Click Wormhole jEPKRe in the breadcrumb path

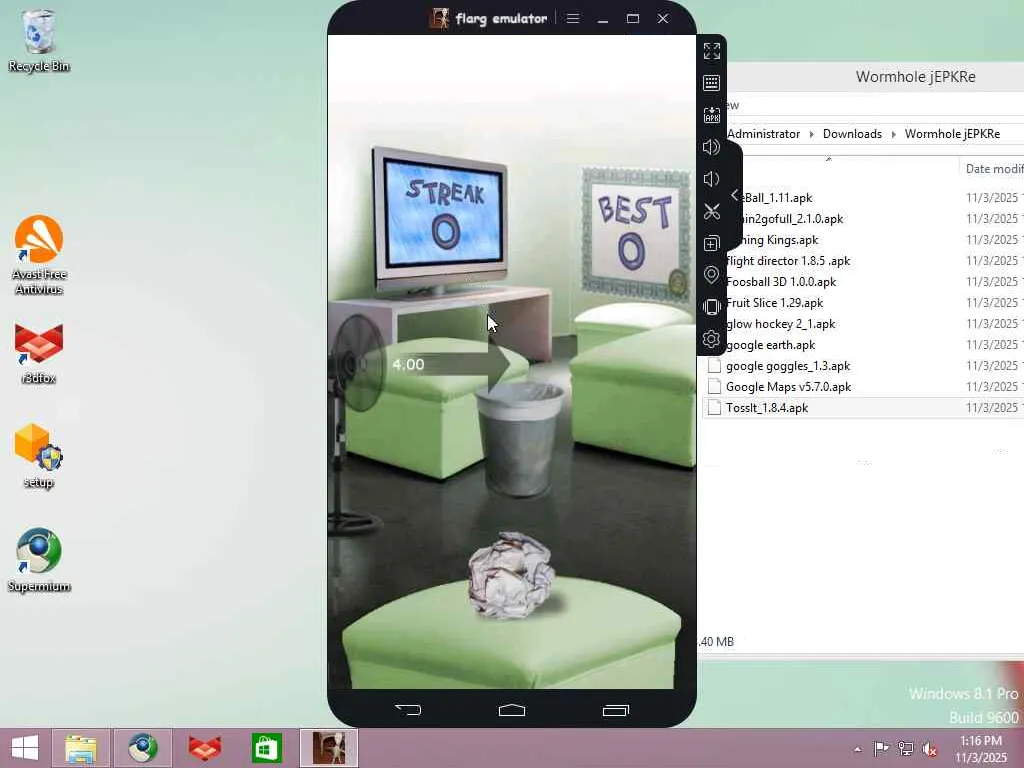[952, 134]
